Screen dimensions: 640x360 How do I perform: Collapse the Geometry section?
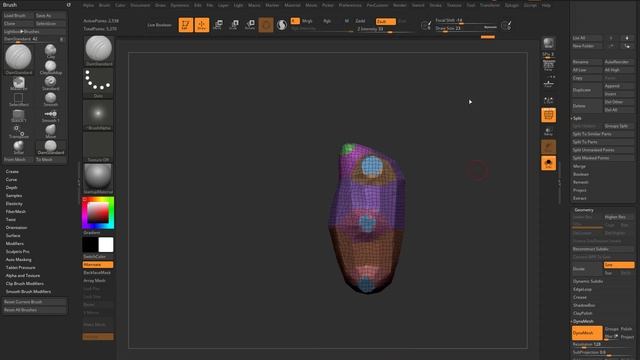584,210
